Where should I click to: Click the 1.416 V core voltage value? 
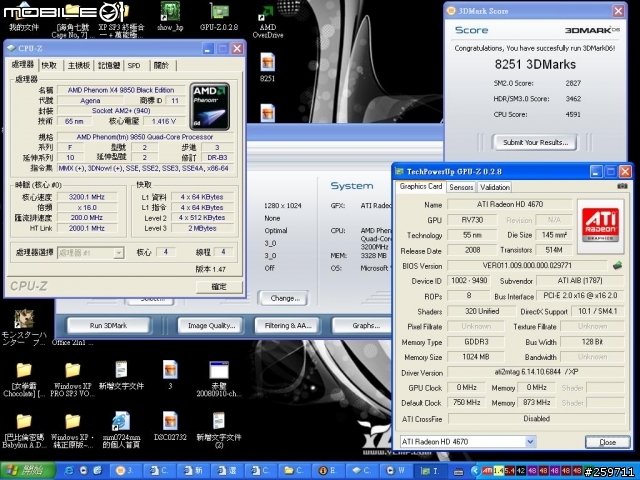163,121
